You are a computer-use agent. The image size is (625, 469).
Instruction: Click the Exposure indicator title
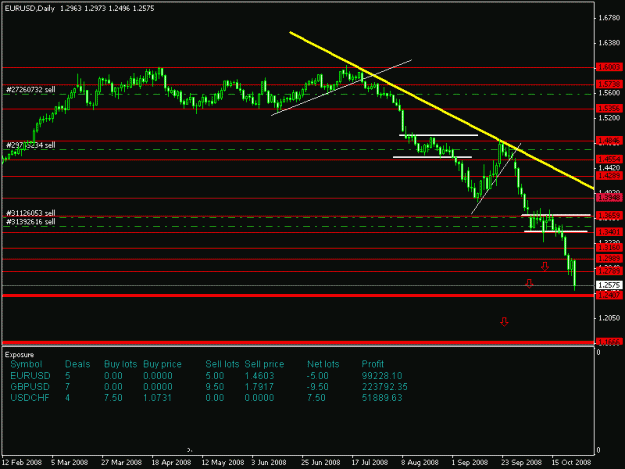pyautogui.click(x=20, y=355)
